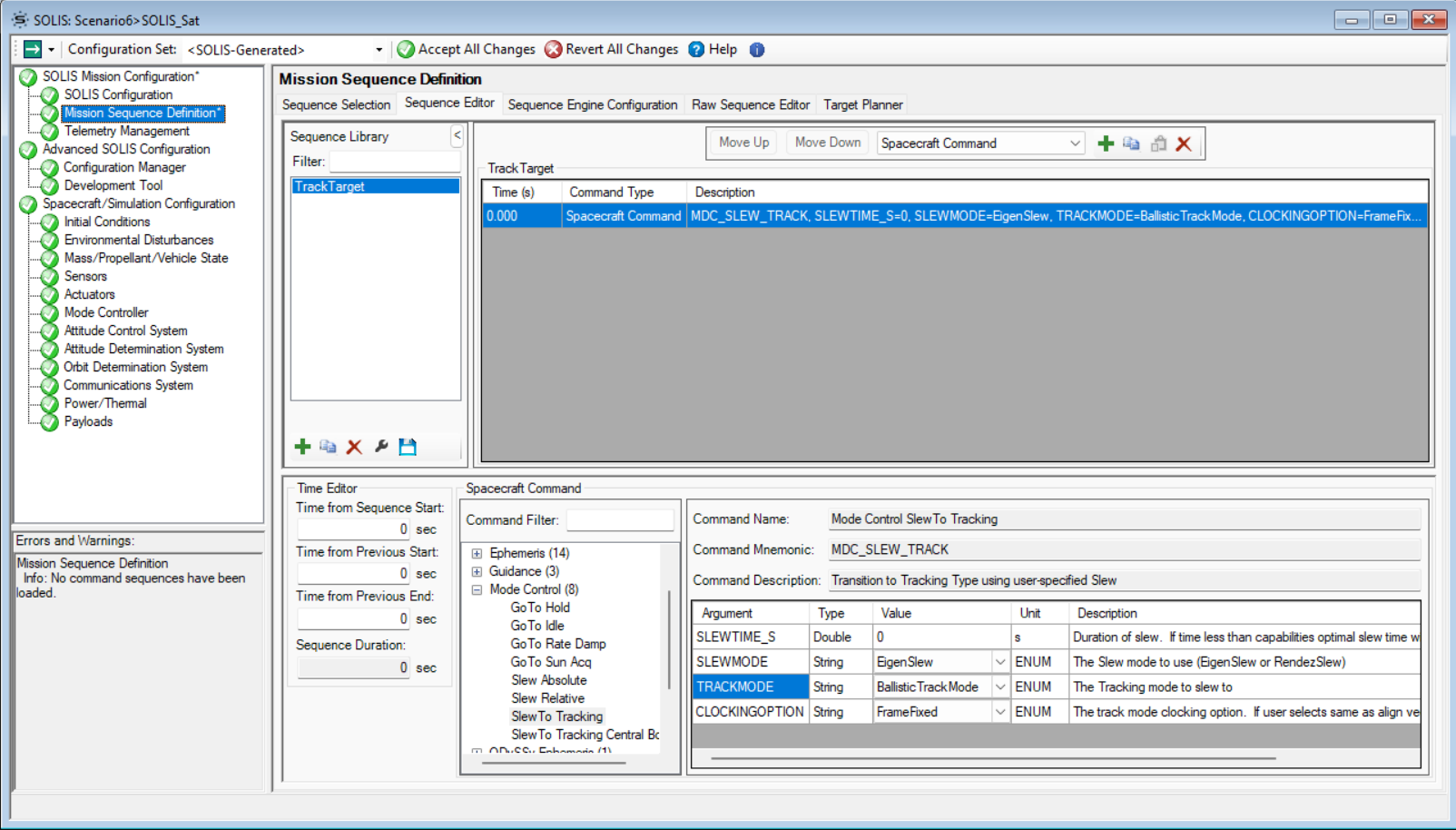The image size is (1456, 830).
Task: Add a new sequence below the Sequence Library
Action: pyautogui.click(x=302, y=446)
